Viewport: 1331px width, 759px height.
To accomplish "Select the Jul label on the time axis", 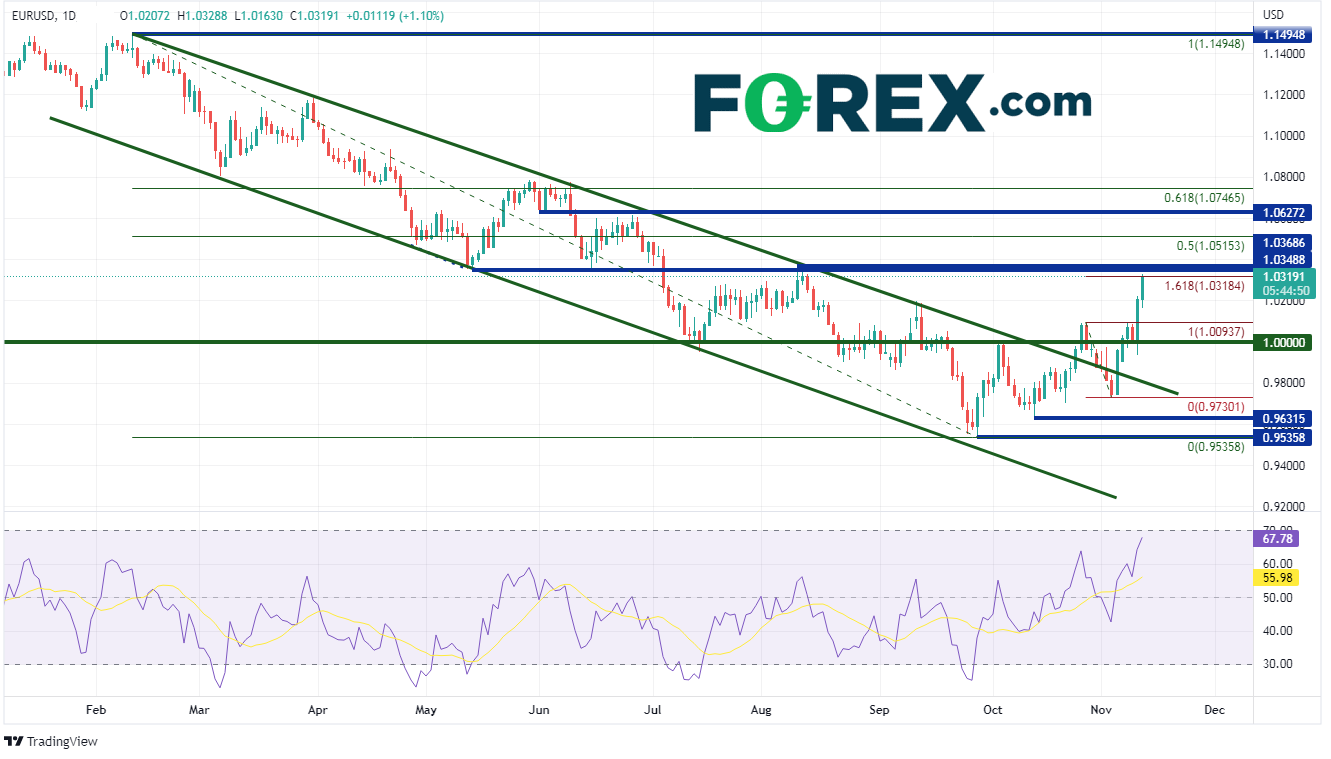I will [653, 711].
